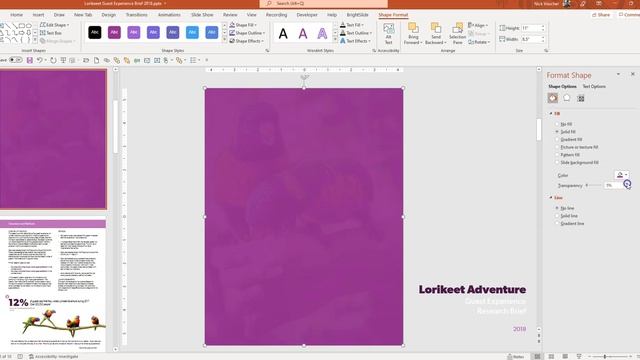Open the fill Color picker dropdown
This screenshot has height=360, width=640.
622,175
